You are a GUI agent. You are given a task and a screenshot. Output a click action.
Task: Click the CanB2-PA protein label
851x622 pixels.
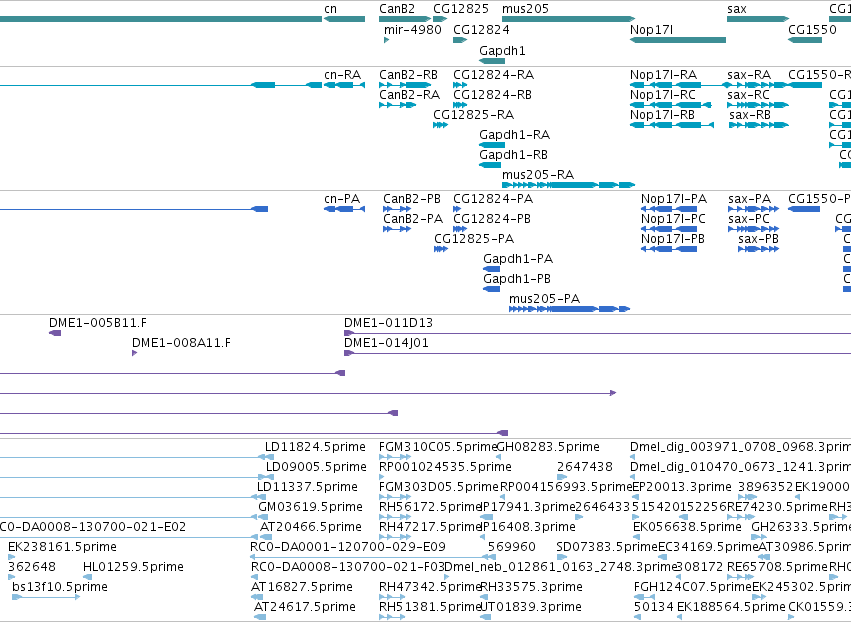click(x=413, y=219)
